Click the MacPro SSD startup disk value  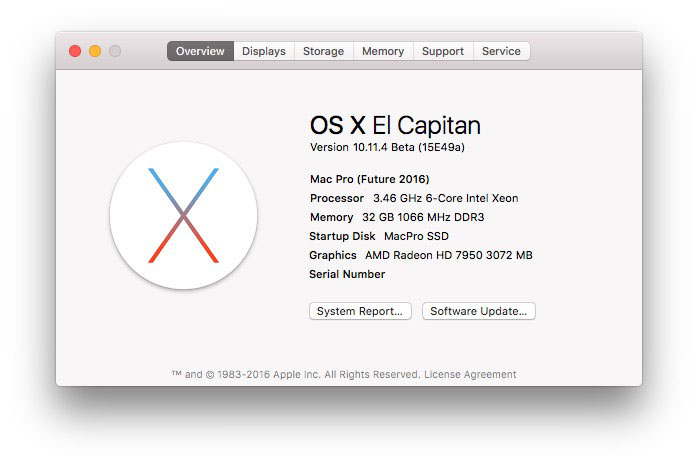tap(416, 236)
